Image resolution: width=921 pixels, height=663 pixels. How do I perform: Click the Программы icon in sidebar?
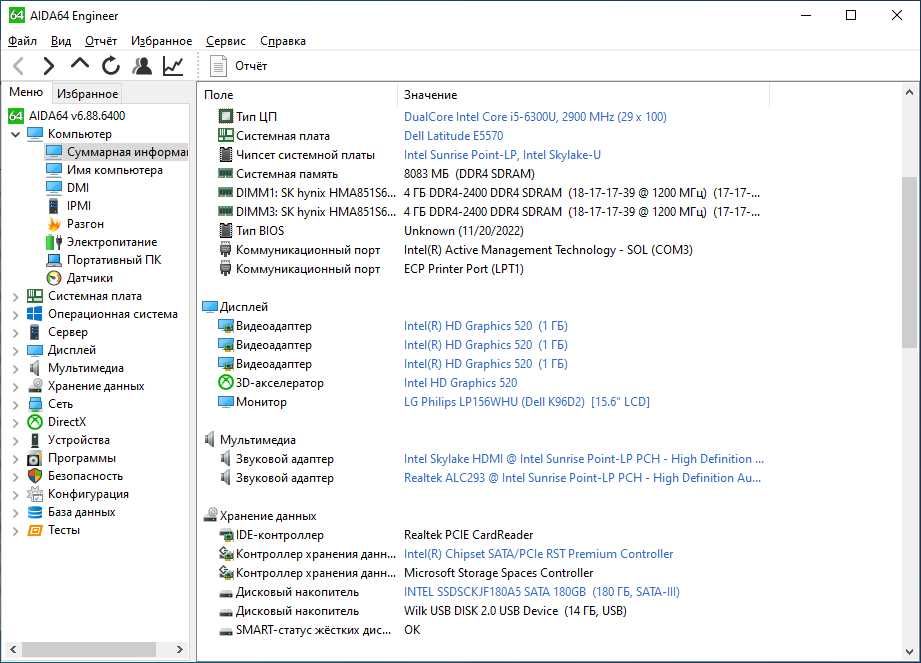[35, 458]
